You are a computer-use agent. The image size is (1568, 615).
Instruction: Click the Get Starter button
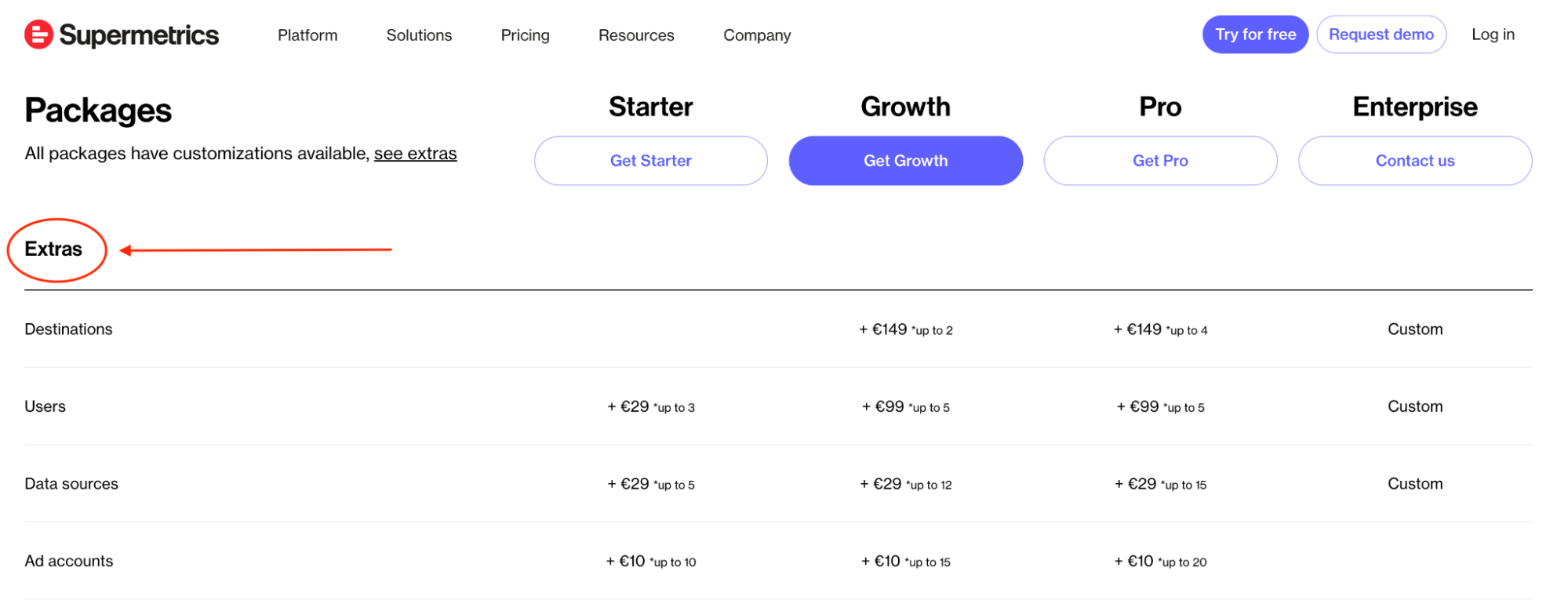[650, 160]
